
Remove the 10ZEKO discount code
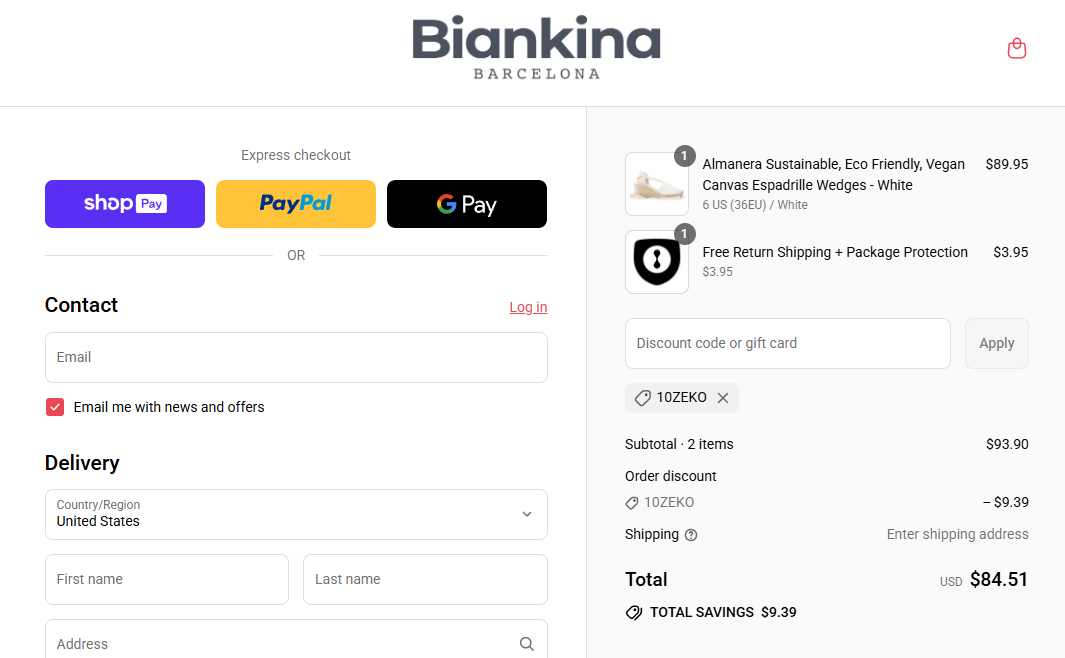point(723,398)
